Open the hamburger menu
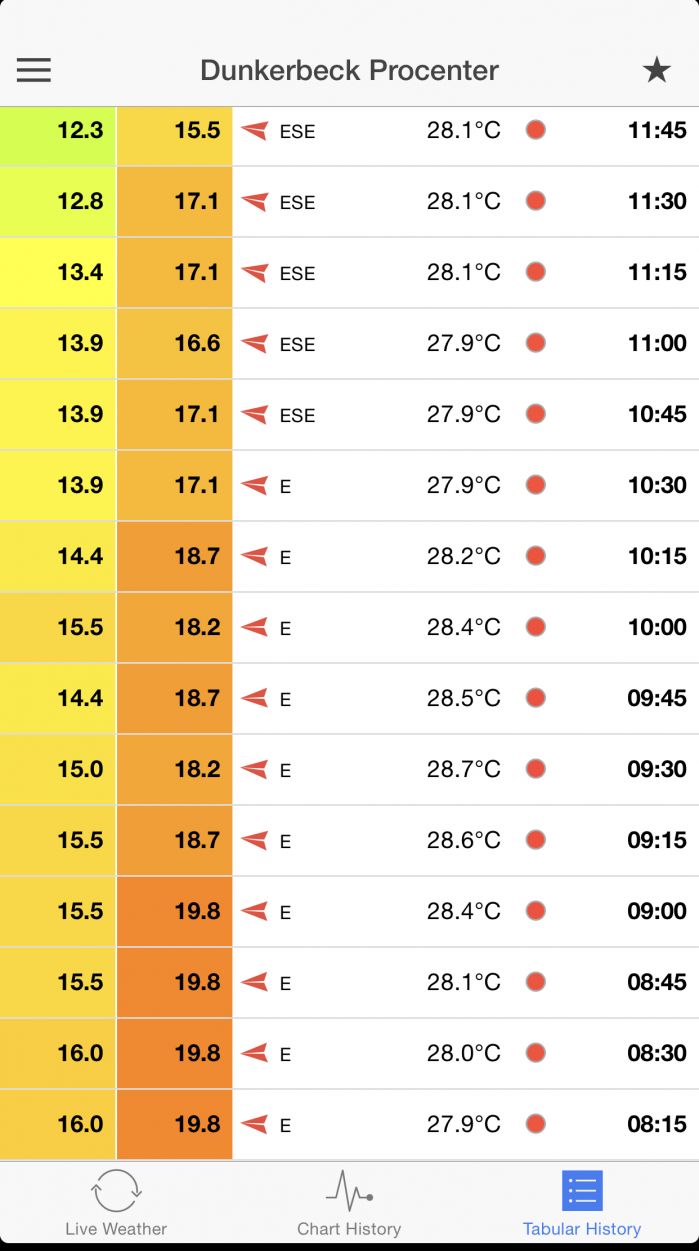 click(x=34, y=70)
